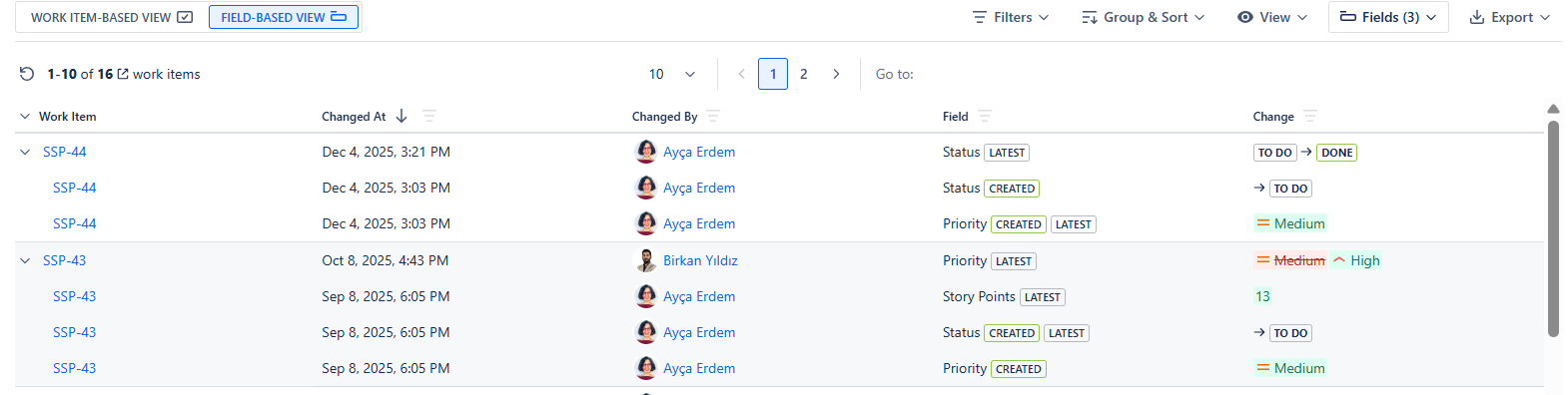The height and width of the screenshot is (395, 1568).
Task: Open Ayça Erdem link in Story Points row
Action: pos(699,297)
